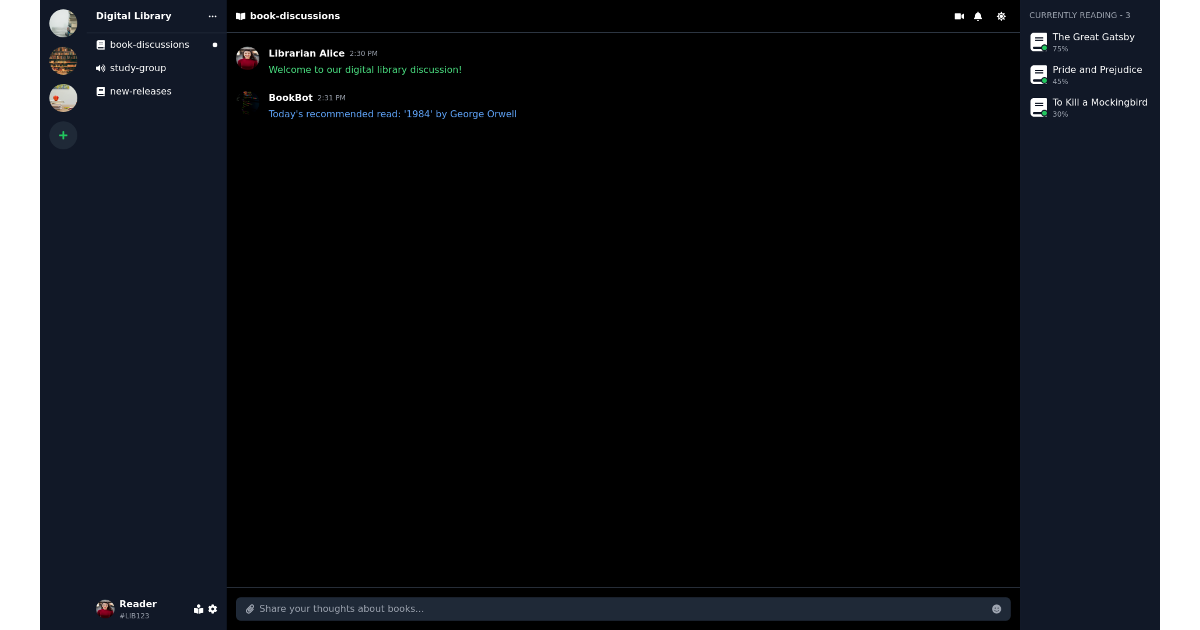The height and width of the screenshot is (630, 1200).
Task: Start a video call in book-discussions
Action: tap(959, 16)
